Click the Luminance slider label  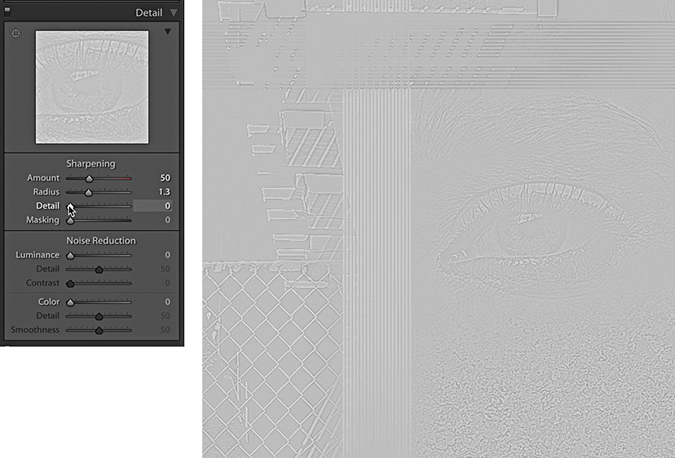(x=37, y=255)
